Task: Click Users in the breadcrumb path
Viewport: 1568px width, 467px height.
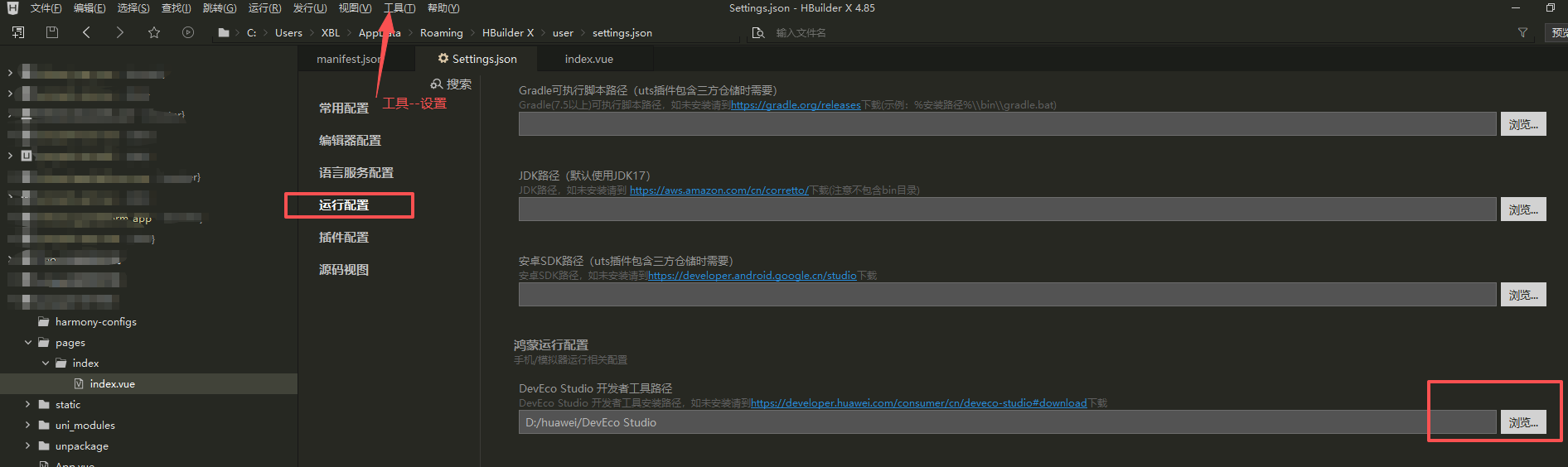Action: (x=288, y=33)
